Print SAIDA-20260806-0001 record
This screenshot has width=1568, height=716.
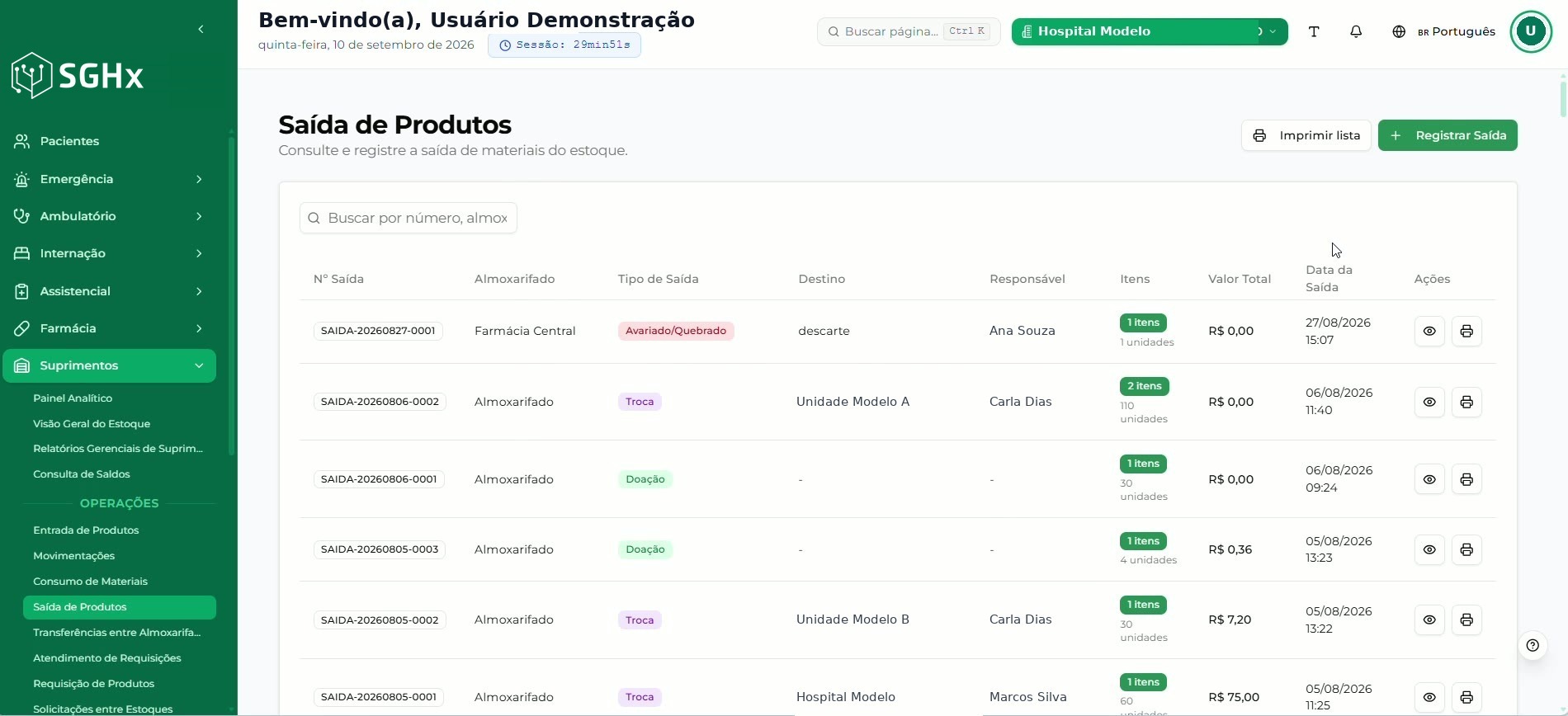(x=1466, y=479)
